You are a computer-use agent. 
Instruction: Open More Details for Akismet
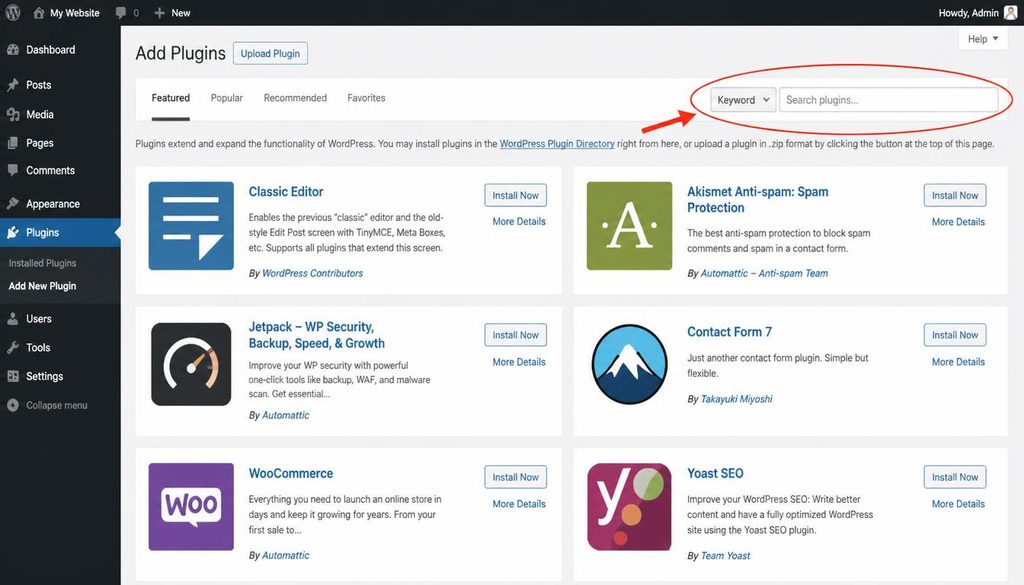pyautogui.click(x=958, y=222)
